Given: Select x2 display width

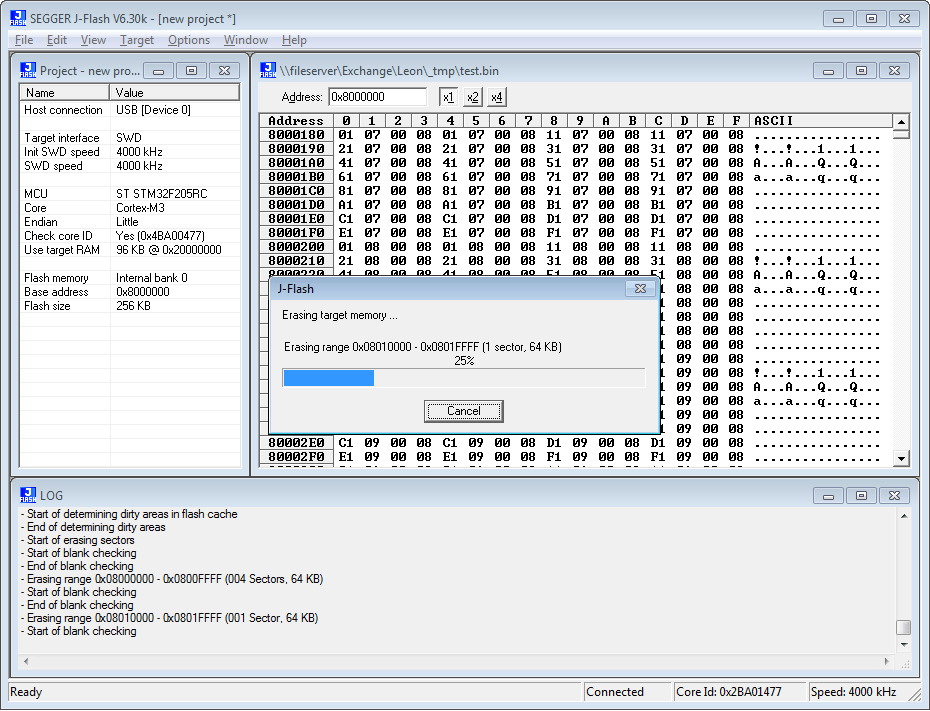Looking at the screenshot, I should [x=472, y=97].
